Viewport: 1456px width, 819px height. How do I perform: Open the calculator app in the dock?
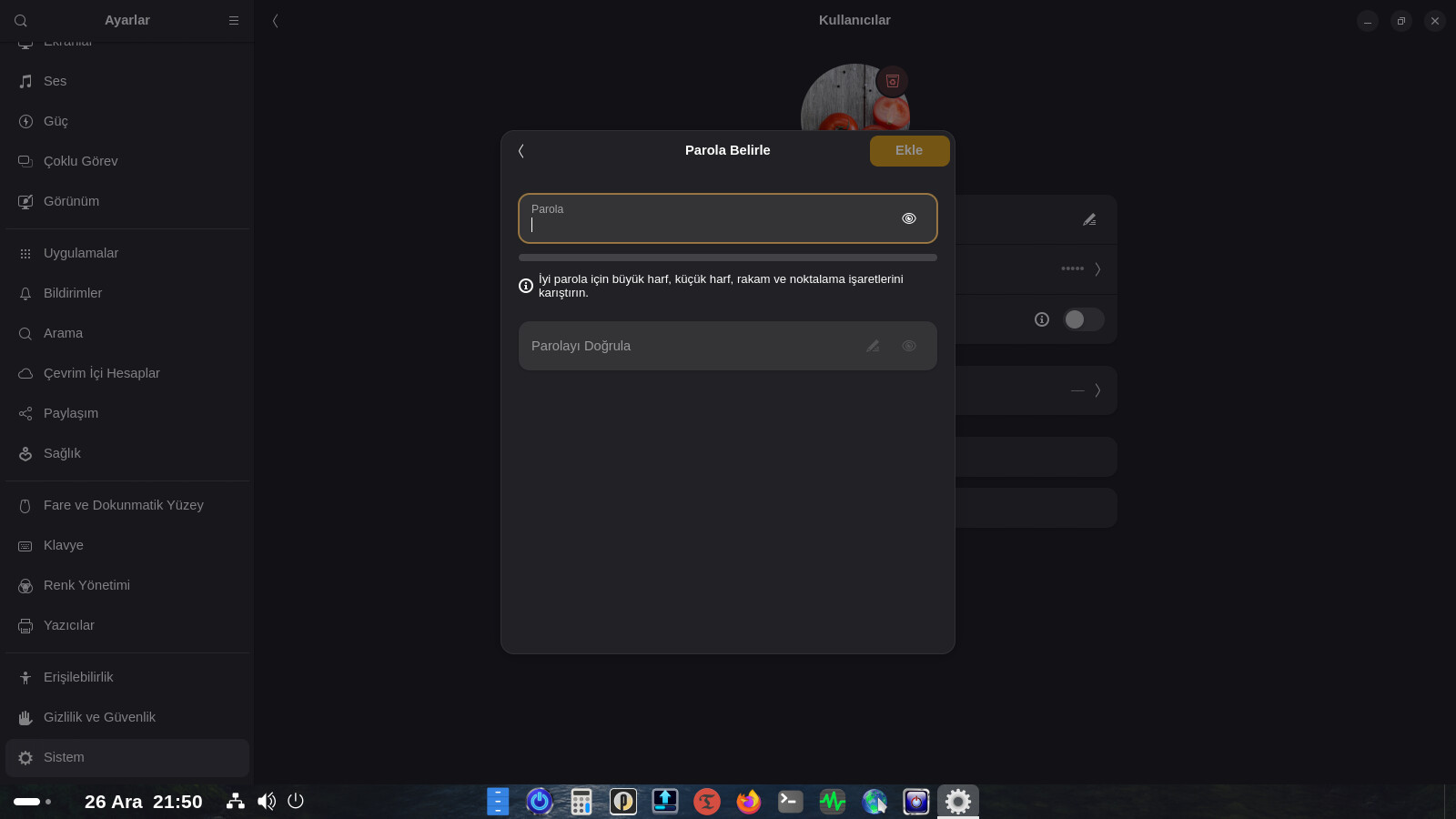(581, 801)
